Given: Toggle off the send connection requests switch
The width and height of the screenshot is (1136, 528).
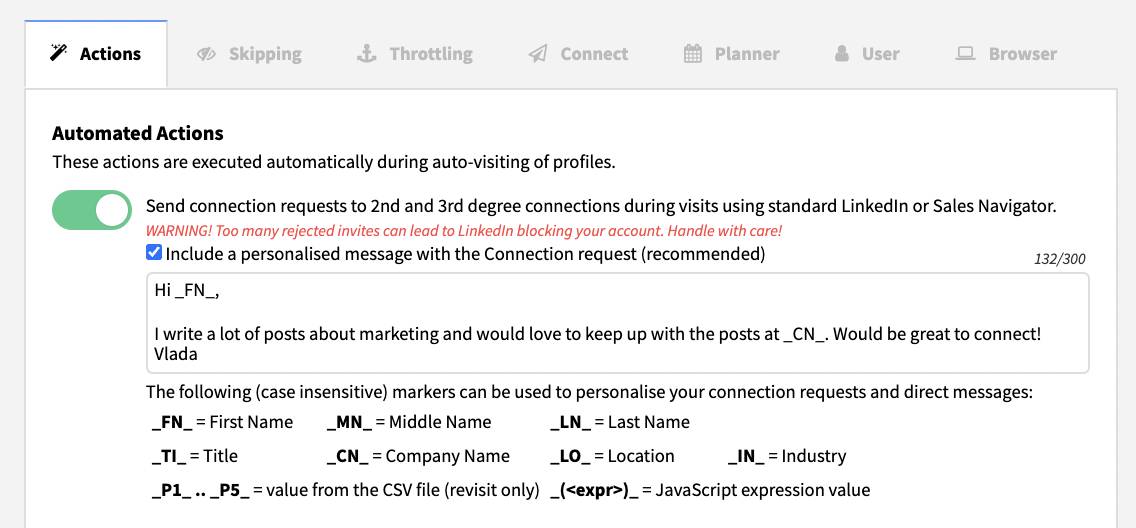Looking at the screenshot, I should (92, 210).
